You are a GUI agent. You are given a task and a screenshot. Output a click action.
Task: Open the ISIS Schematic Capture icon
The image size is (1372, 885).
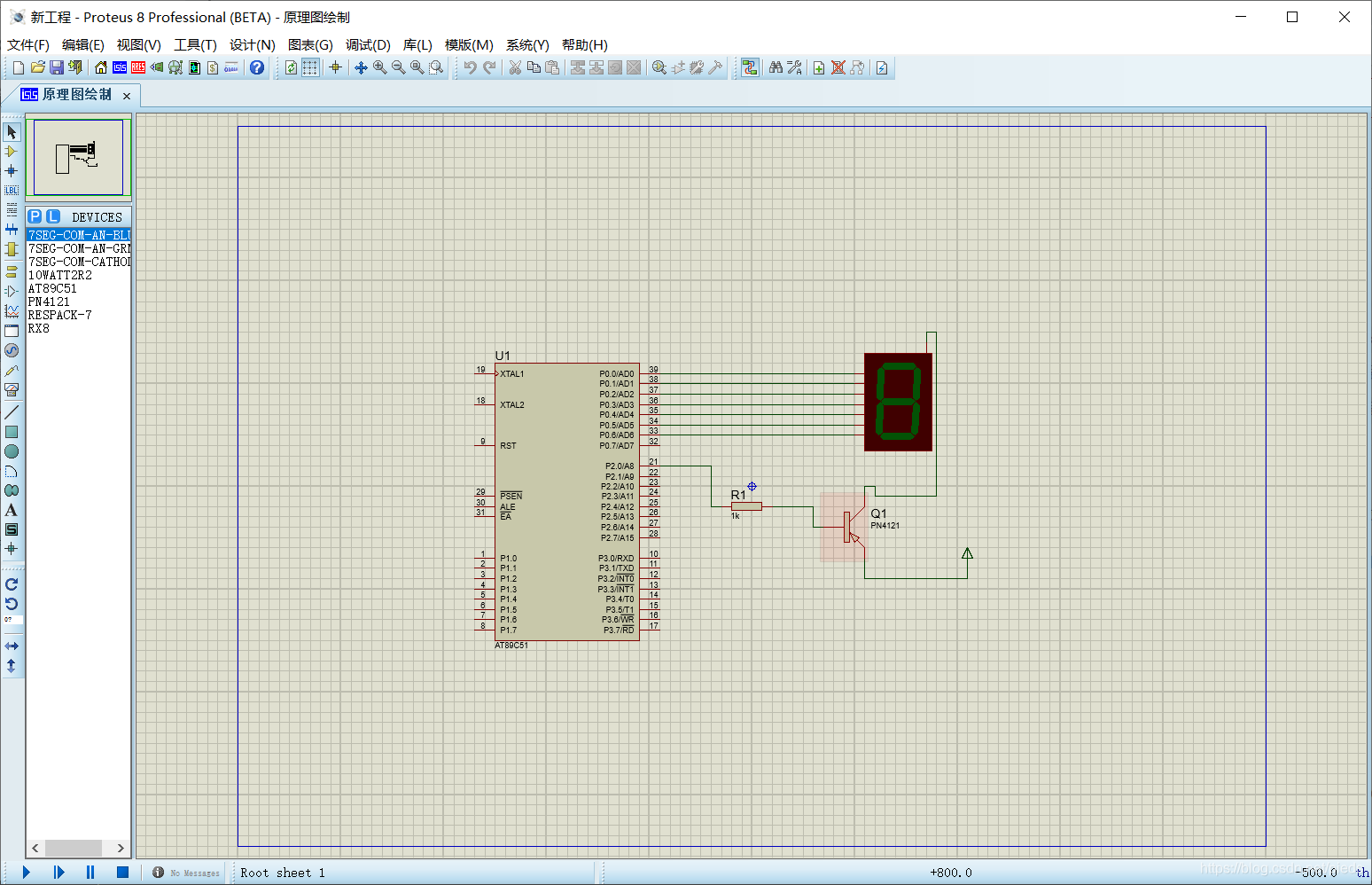(120, 67)
